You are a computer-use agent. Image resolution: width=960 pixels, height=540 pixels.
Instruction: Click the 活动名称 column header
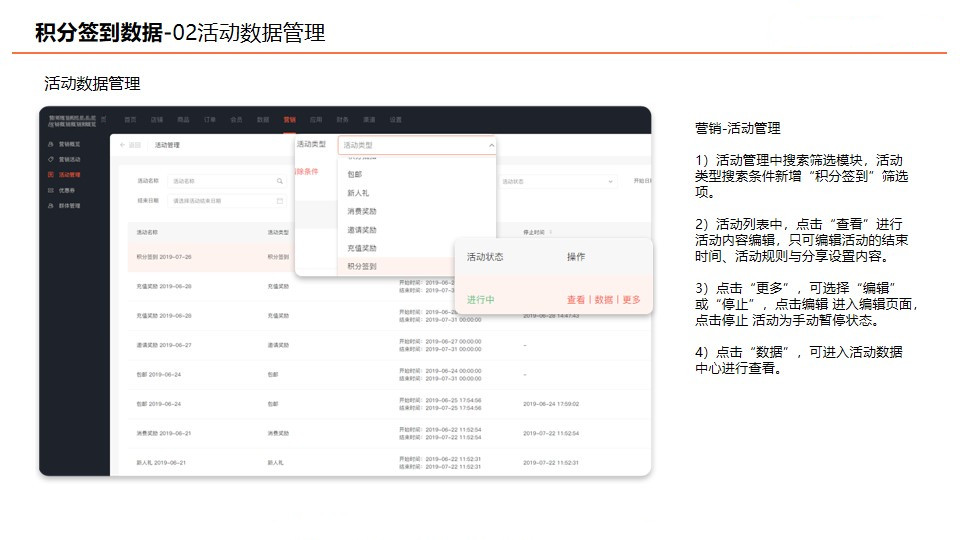[x=147, y=233]
